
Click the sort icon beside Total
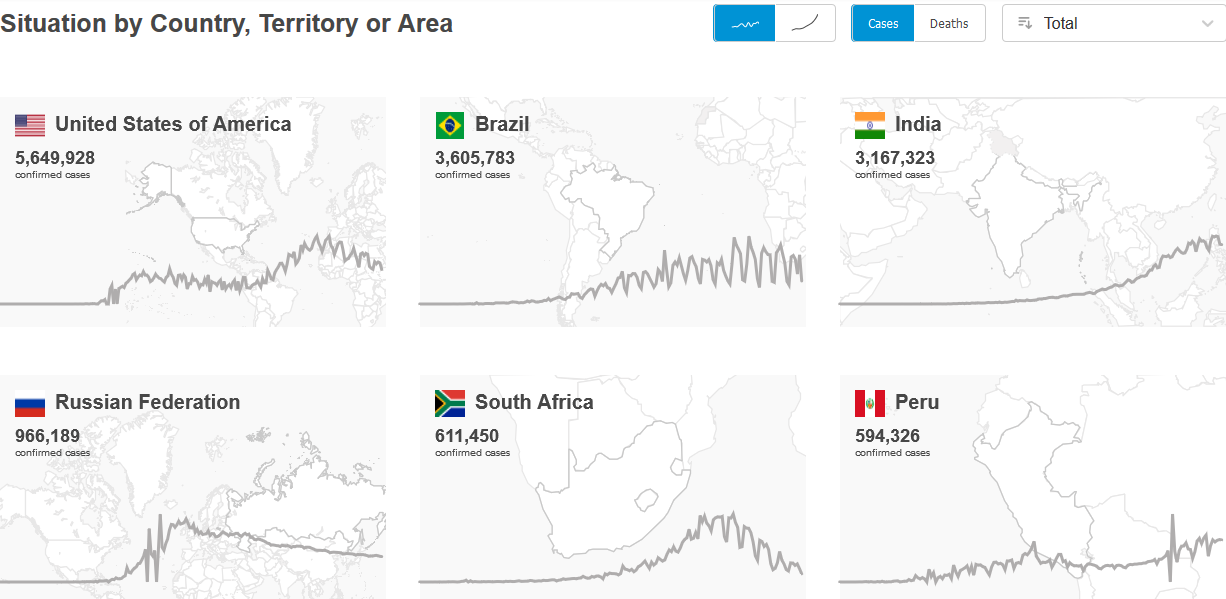pyautogui.click(x=1025, y=23)
